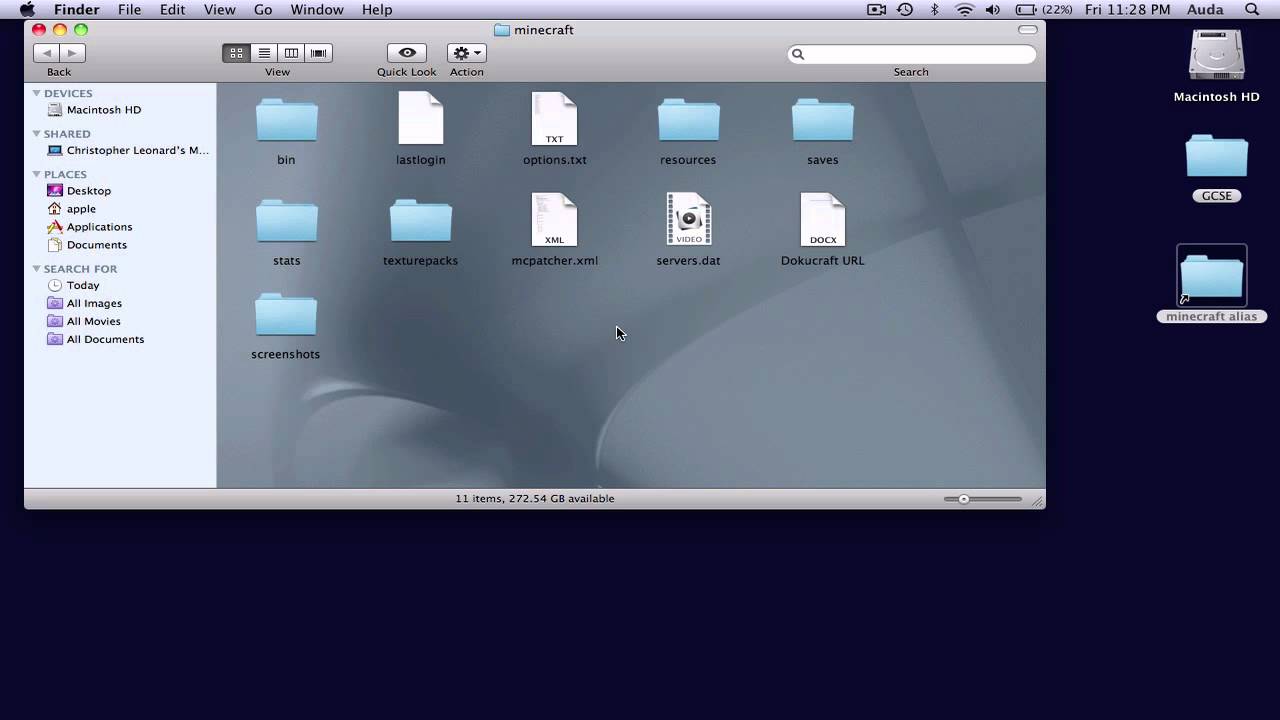Open the servers.dat file
Viewport: 1280px width, 720px height.
click(x=688, y=219)
